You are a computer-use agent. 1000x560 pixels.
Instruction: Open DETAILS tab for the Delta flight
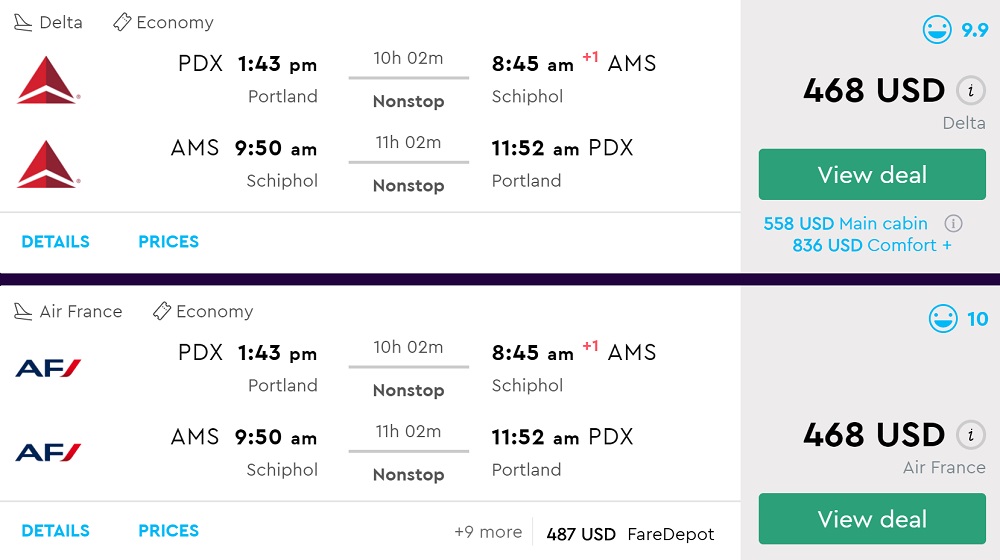[56, 242]
